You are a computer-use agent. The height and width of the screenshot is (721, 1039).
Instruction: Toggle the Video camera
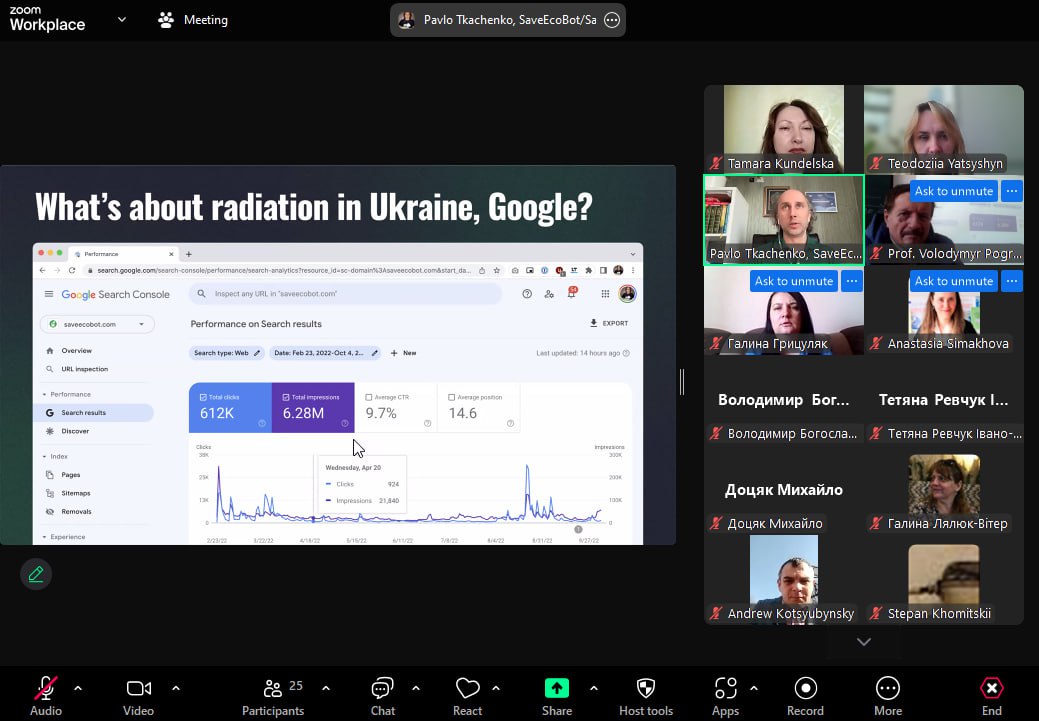[x=138, y=688]
